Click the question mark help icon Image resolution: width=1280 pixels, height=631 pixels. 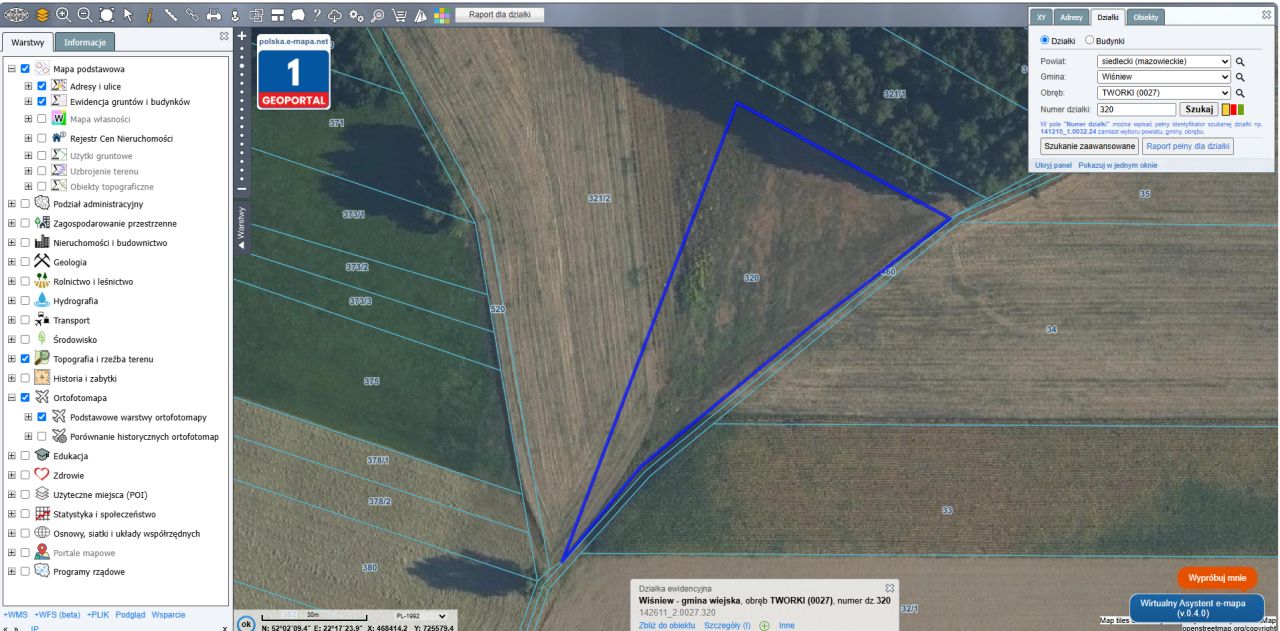tap(317, 15)
